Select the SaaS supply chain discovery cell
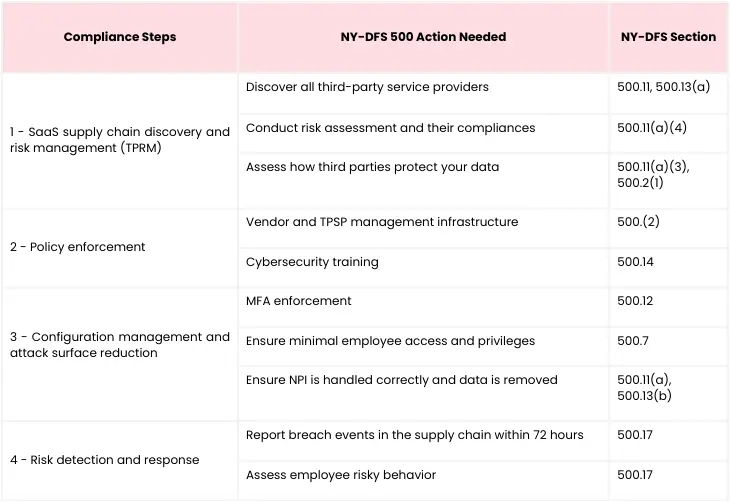This screenshot has width=730, height=502. tap(120, 140)
